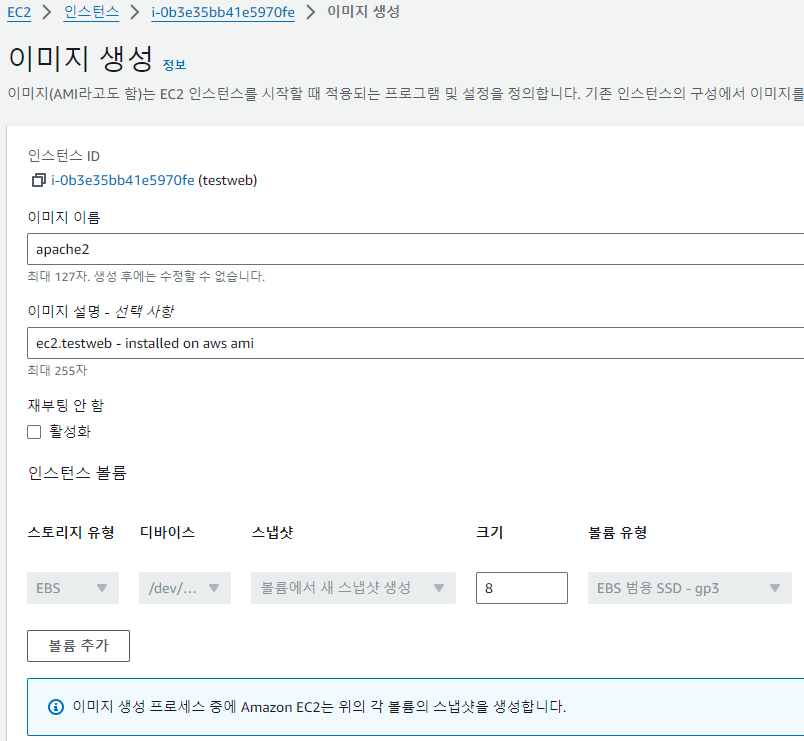Open the EC2 breadcrumb link
The height and width of the screenshot is (741, 804).
click(x=19, y=12)
